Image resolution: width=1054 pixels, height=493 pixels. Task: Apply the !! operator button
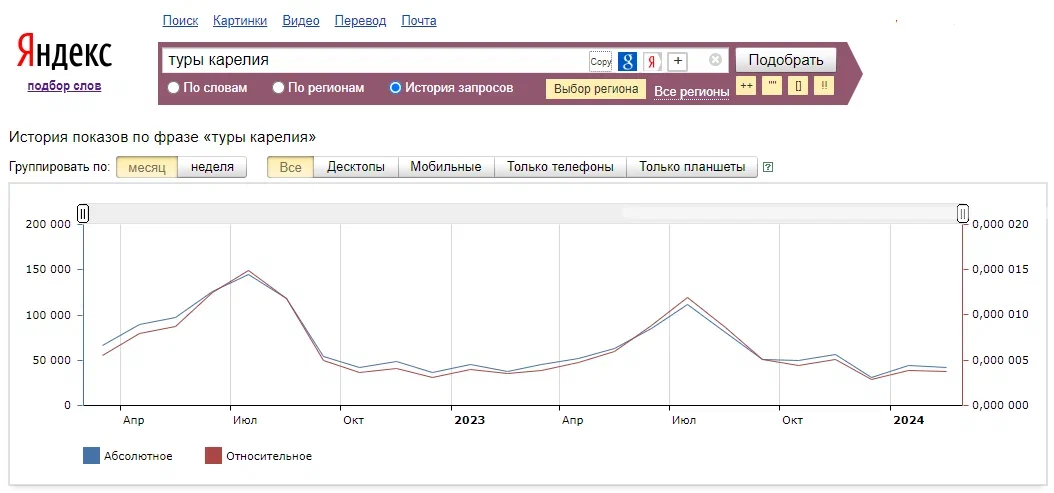click(824, 86)
